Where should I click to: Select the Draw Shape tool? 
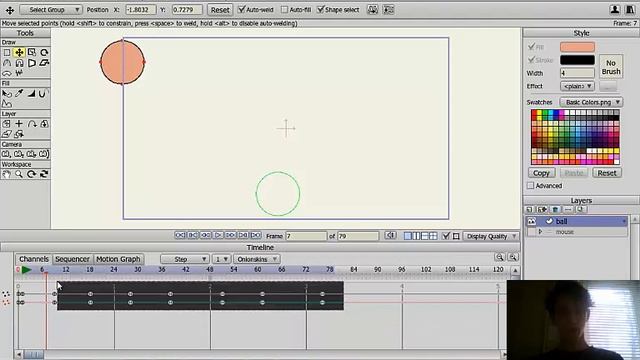point(31,63)
